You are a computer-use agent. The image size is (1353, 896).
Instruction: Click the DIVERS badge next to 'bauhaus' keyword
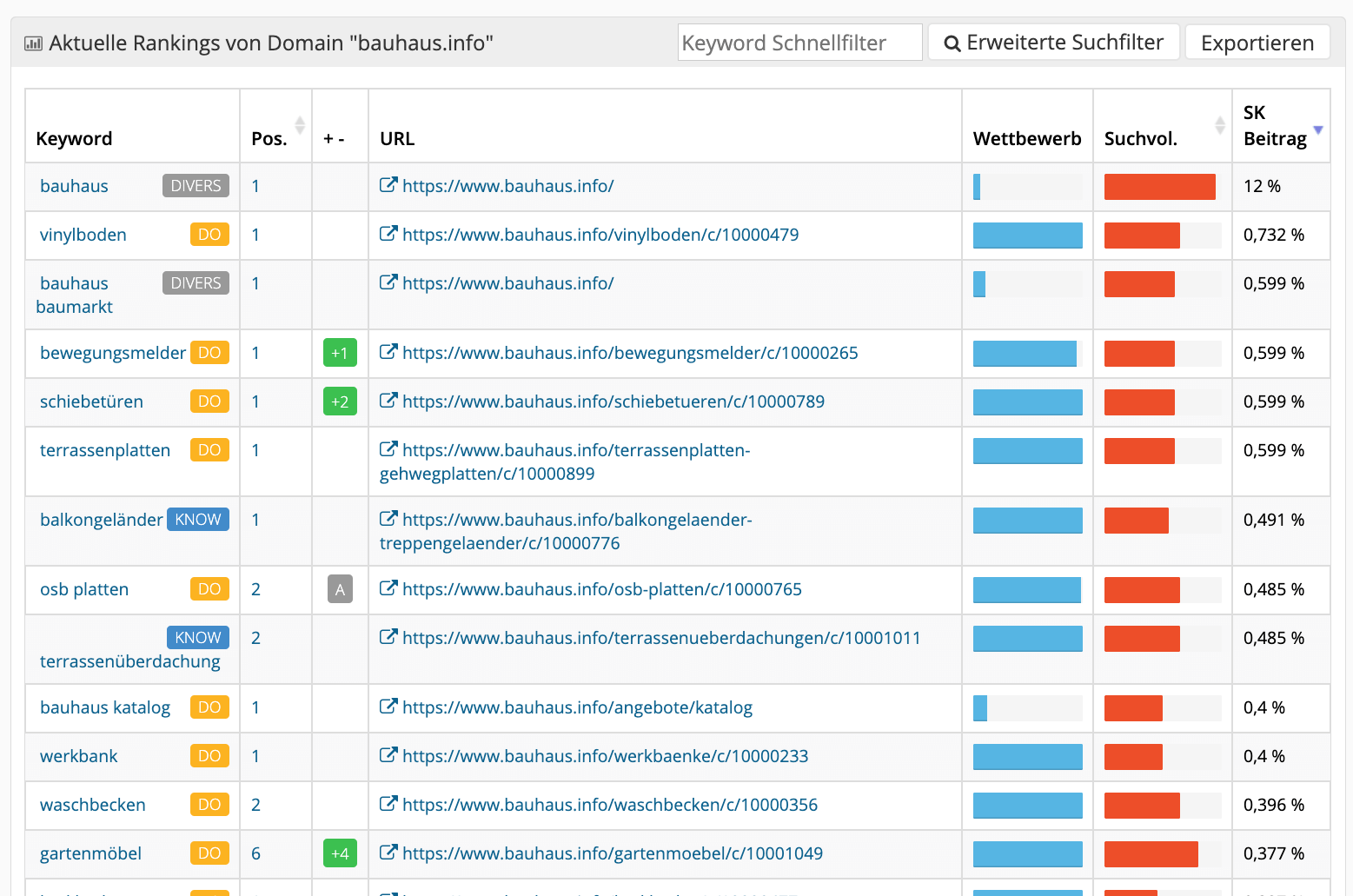(x=196, y=186)
